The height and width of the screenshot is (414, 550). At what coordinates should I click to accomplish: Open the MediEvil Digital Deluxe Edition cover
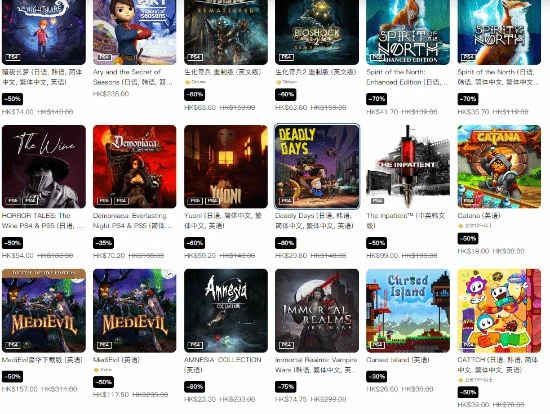43,311
